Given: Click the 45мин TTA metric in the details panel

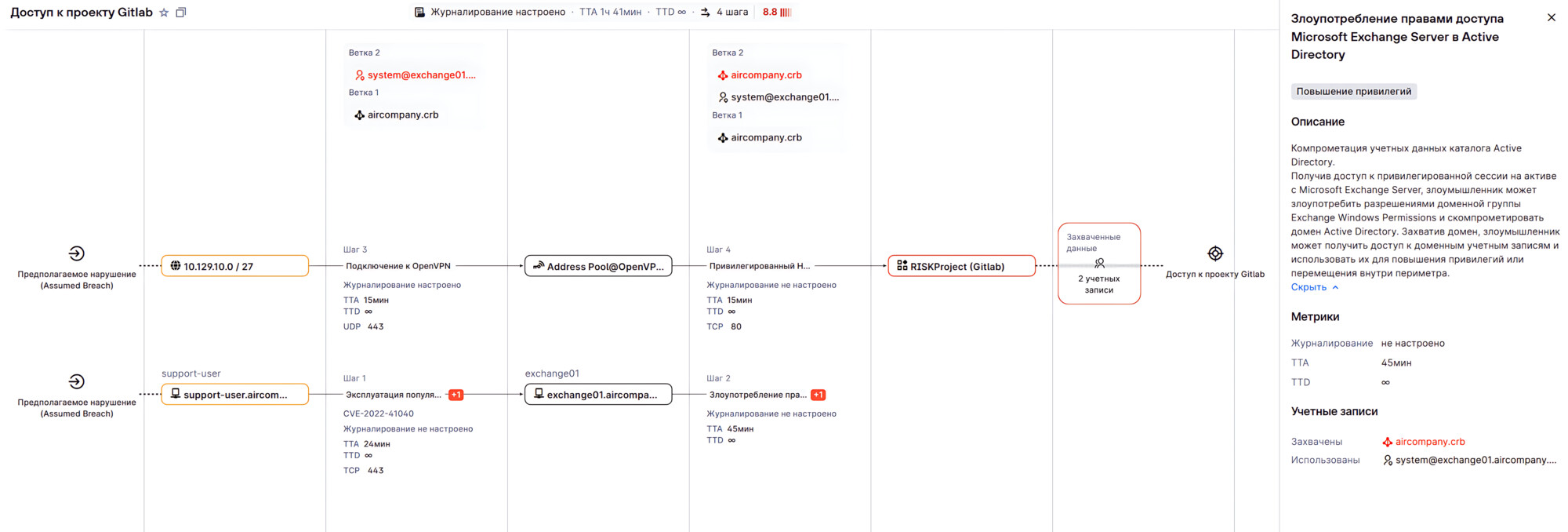Looking at the screenshot, I should click(1396, 363).
